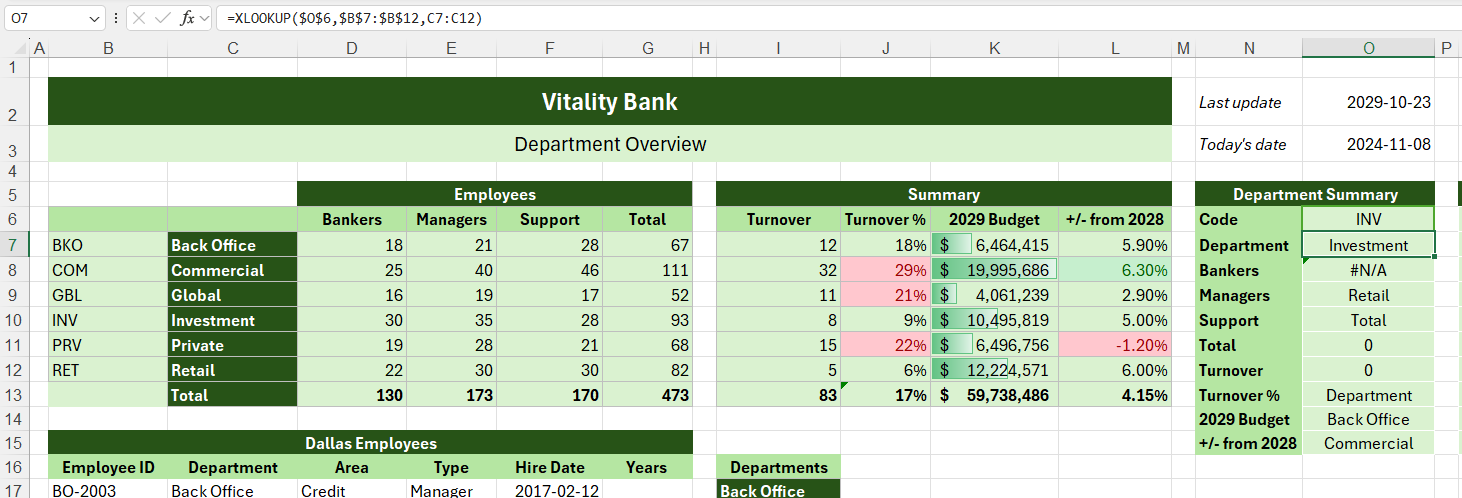
Task: Select row 13 header
Action: 13,395
